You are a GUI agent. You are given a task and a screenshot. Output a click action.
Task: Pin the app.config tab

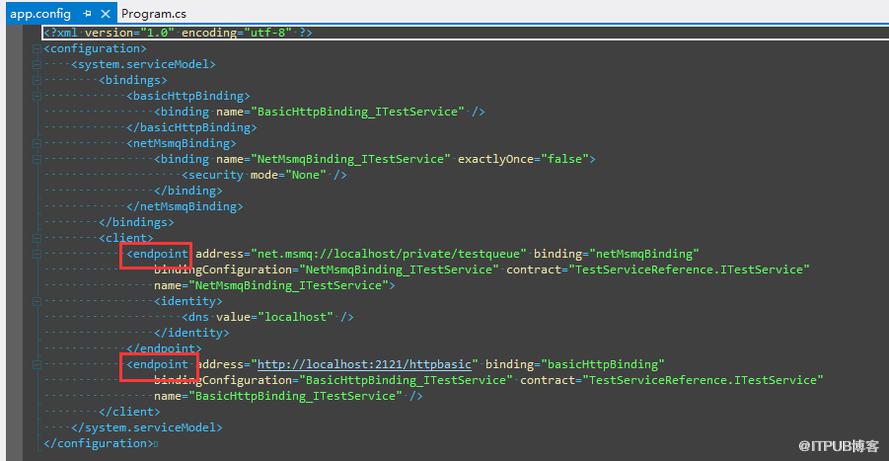(x=87, y=13)
